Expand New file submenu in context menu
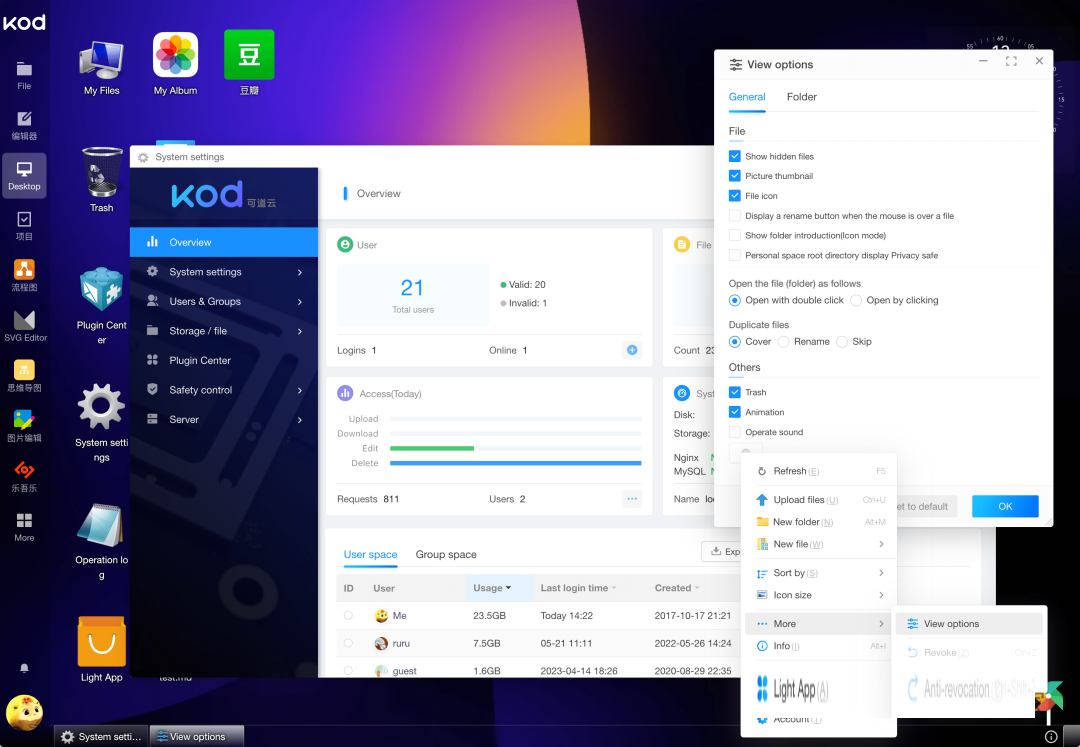Screen dimensions: 1080x747 click(x=819, y=544)
